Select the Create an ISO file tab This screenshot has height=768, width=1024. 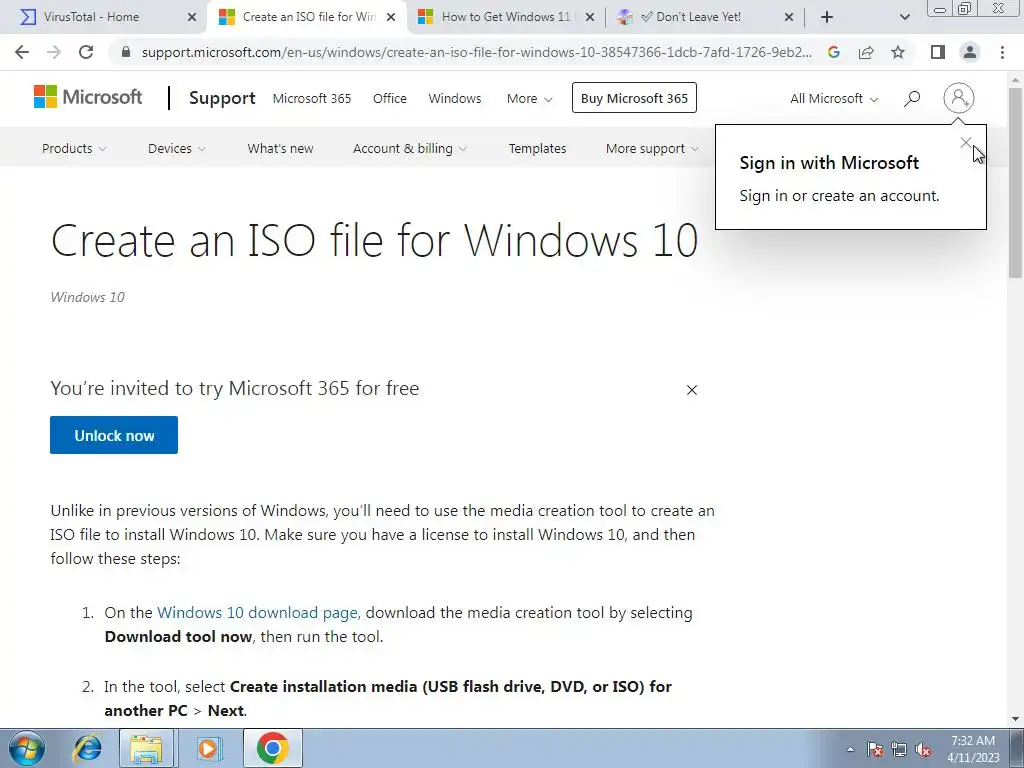pyautogui.click(x=307, y=18)
